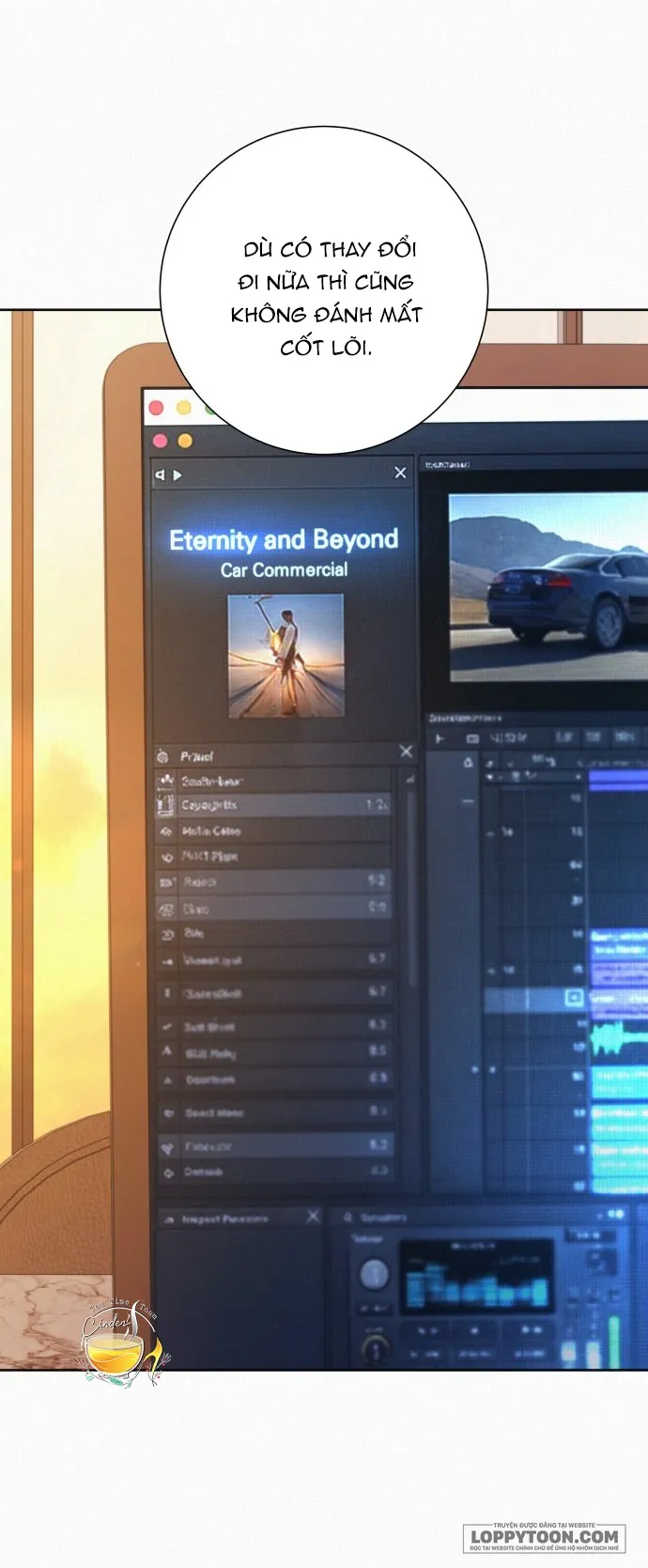The width and height of the screenshot is (648, 1568).
Task: Close the bottom-left inspector panel
Action: (314, 1216)
